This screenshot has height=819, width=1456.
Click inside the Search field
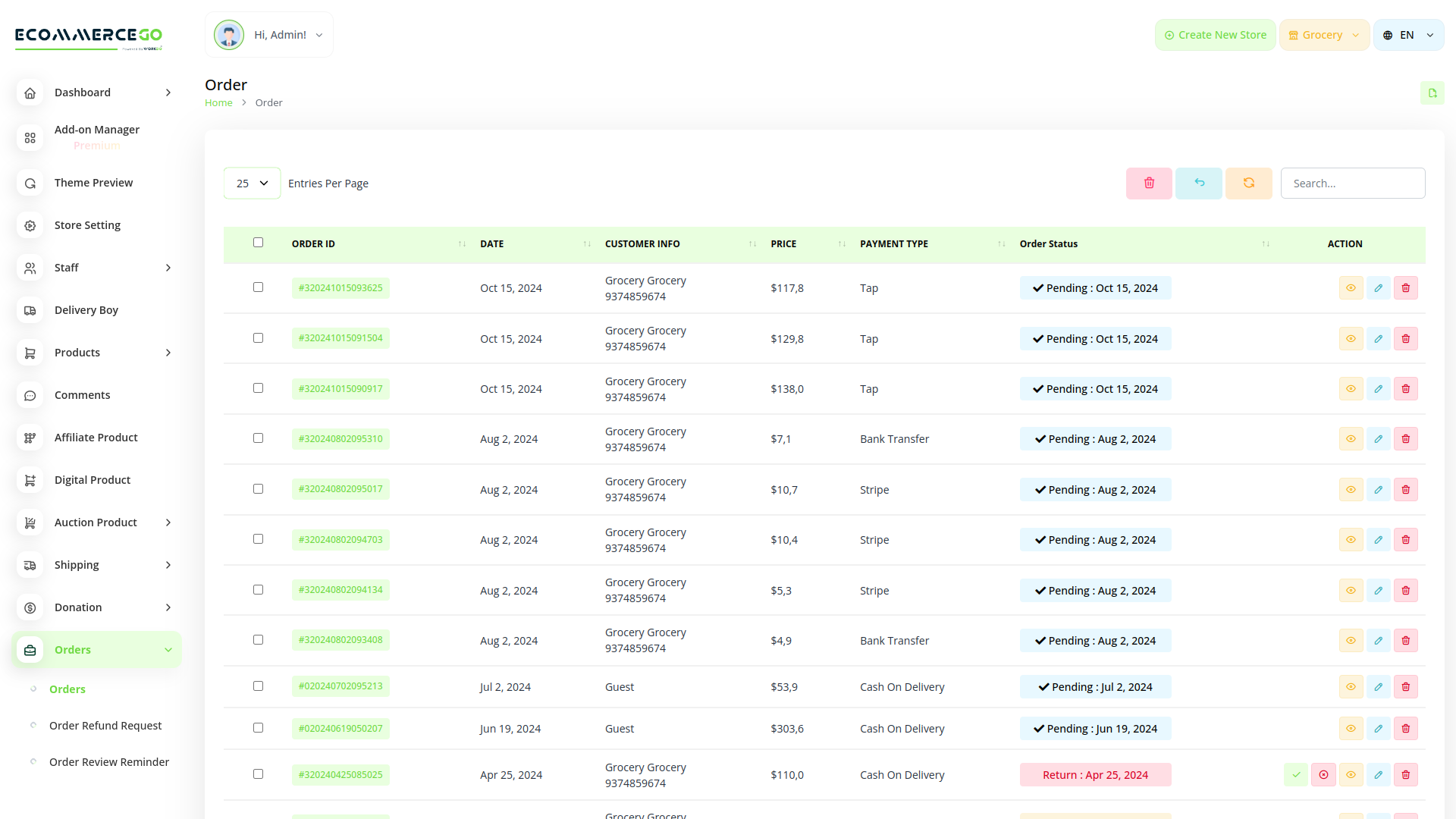click(1353, 183)
